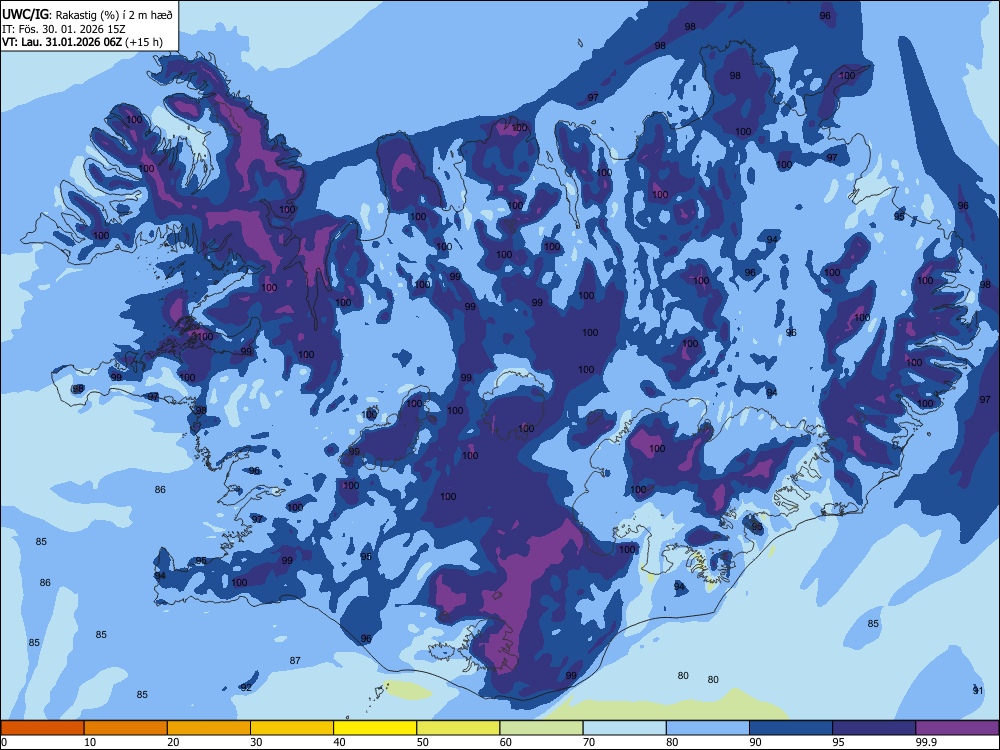
Task: Click the '91' humidity value on the map
Action: click(x=978, y=691)
